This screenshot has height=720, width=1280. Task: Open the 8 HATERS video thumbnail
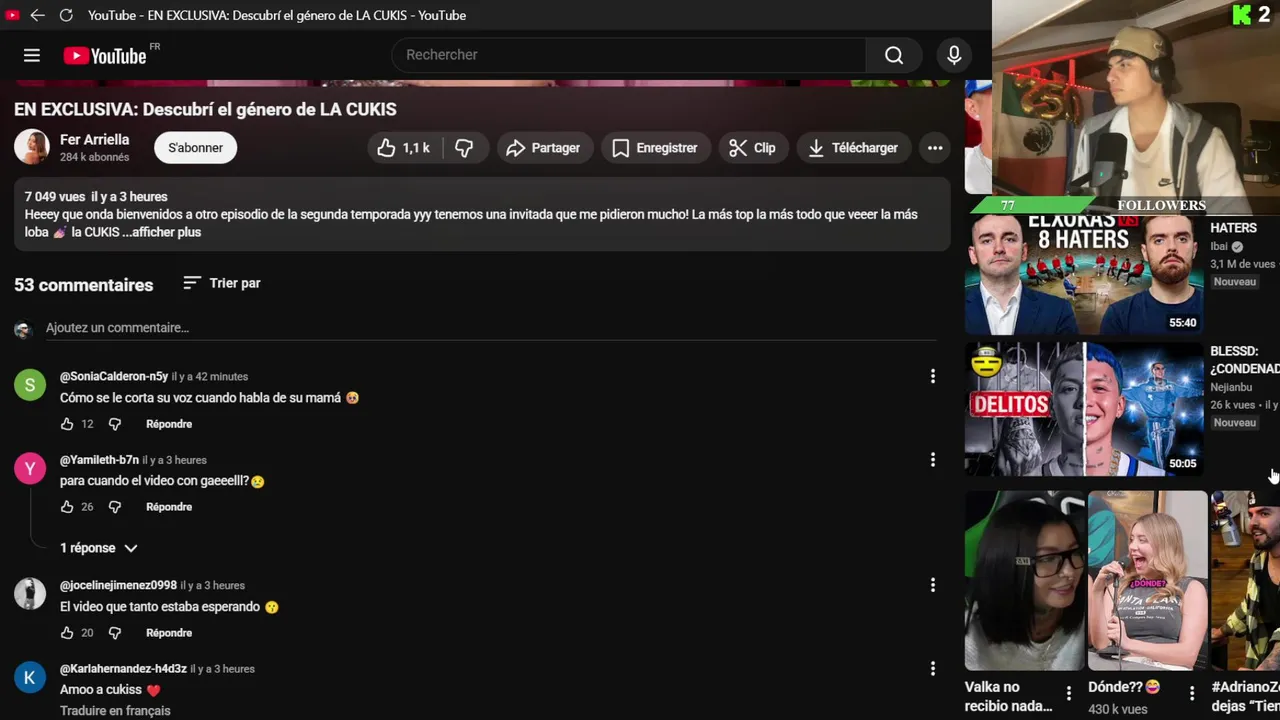(1084, 274)
